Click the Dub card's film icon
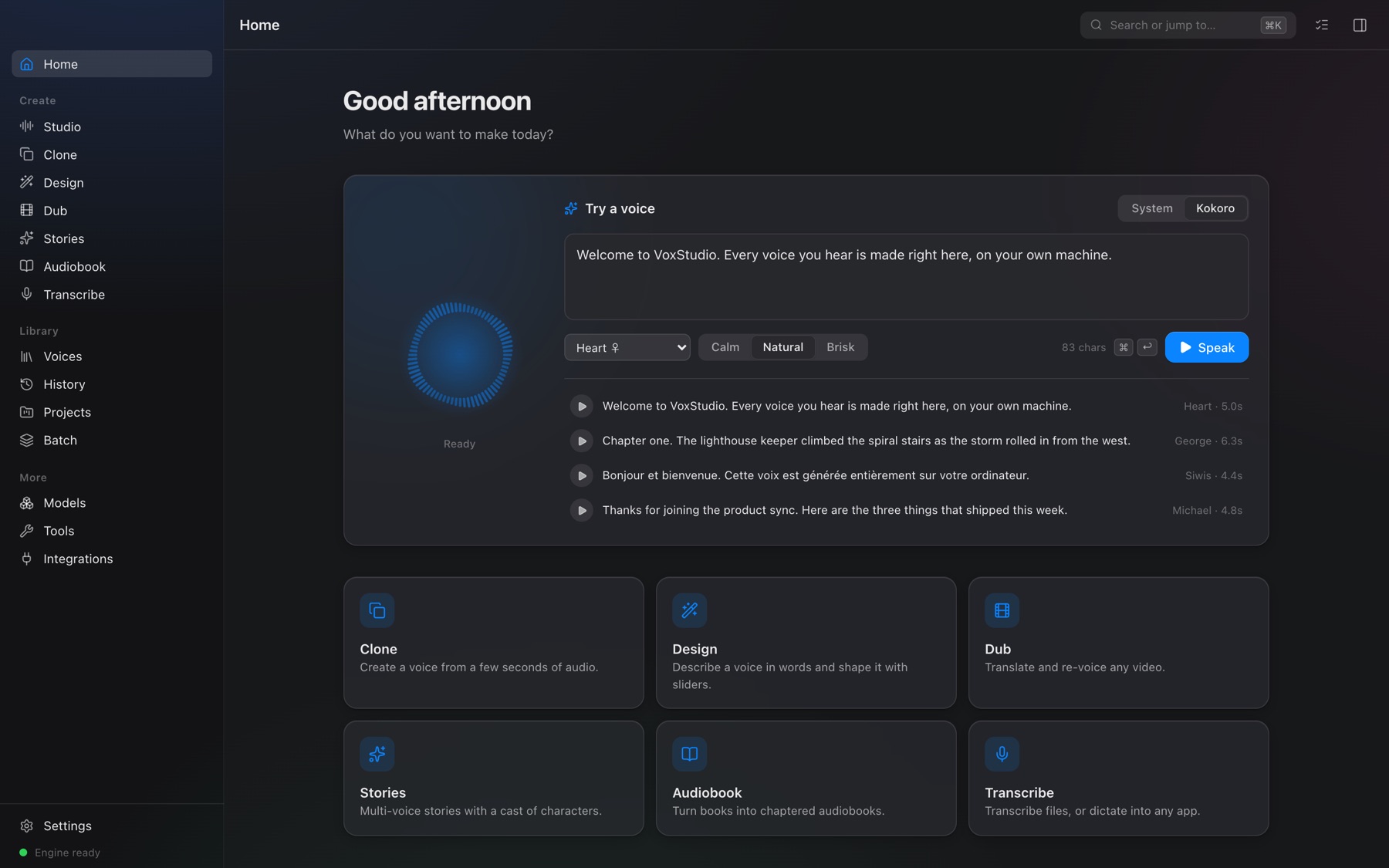 pos(1002,610)
